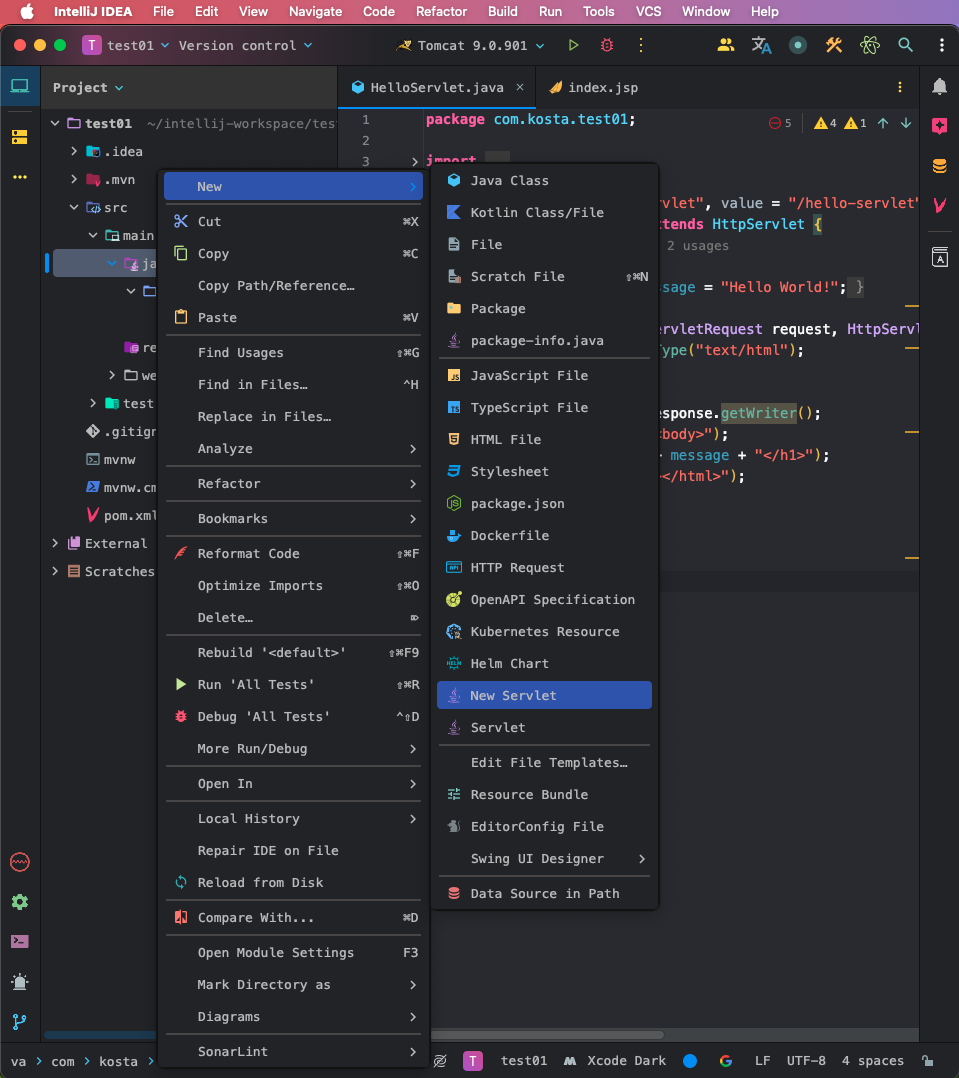The image size is (959, 1078).
Task: Create a new Package
Action: click(544, 308)
